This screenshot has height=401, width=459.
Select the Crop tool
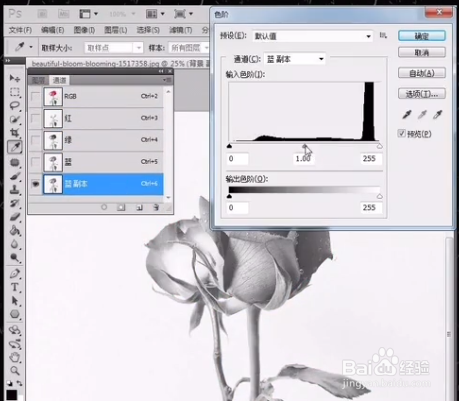click(15, 133)
